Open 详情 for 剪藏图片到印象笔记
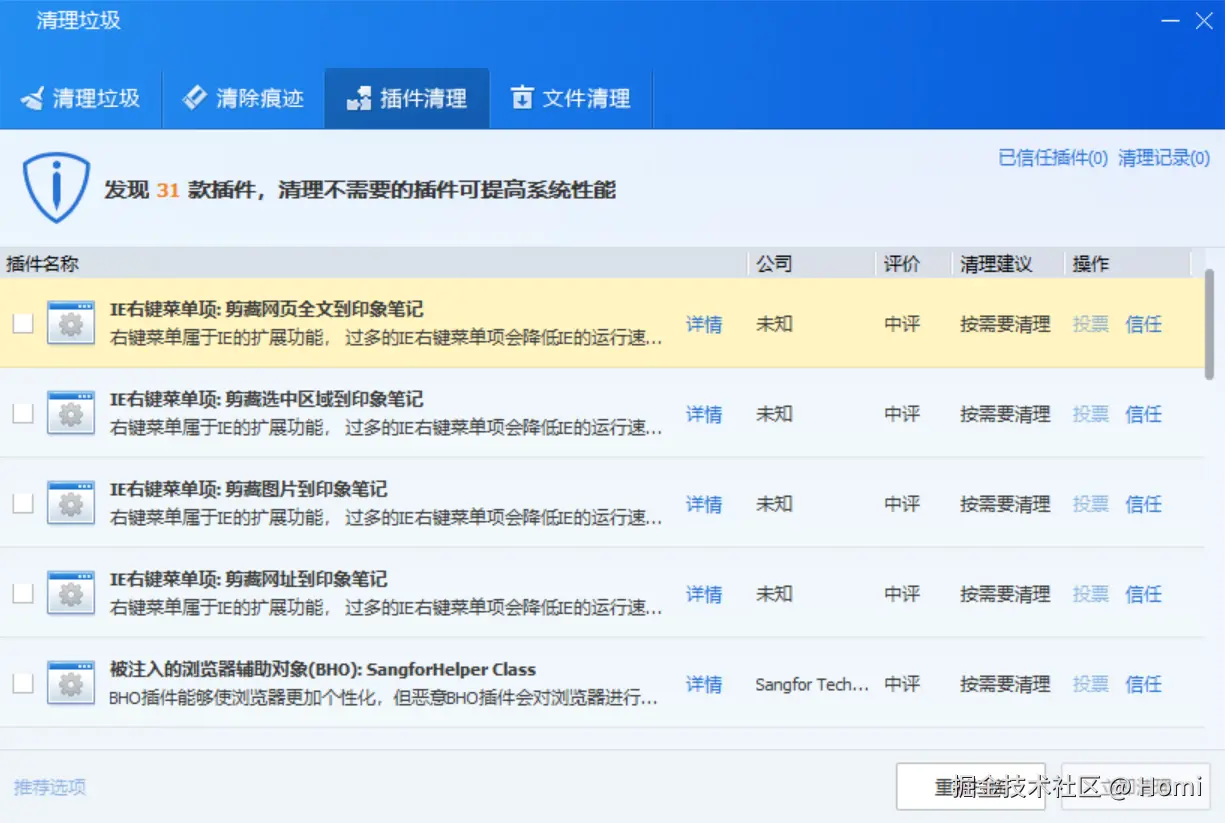 pos(704,504)
